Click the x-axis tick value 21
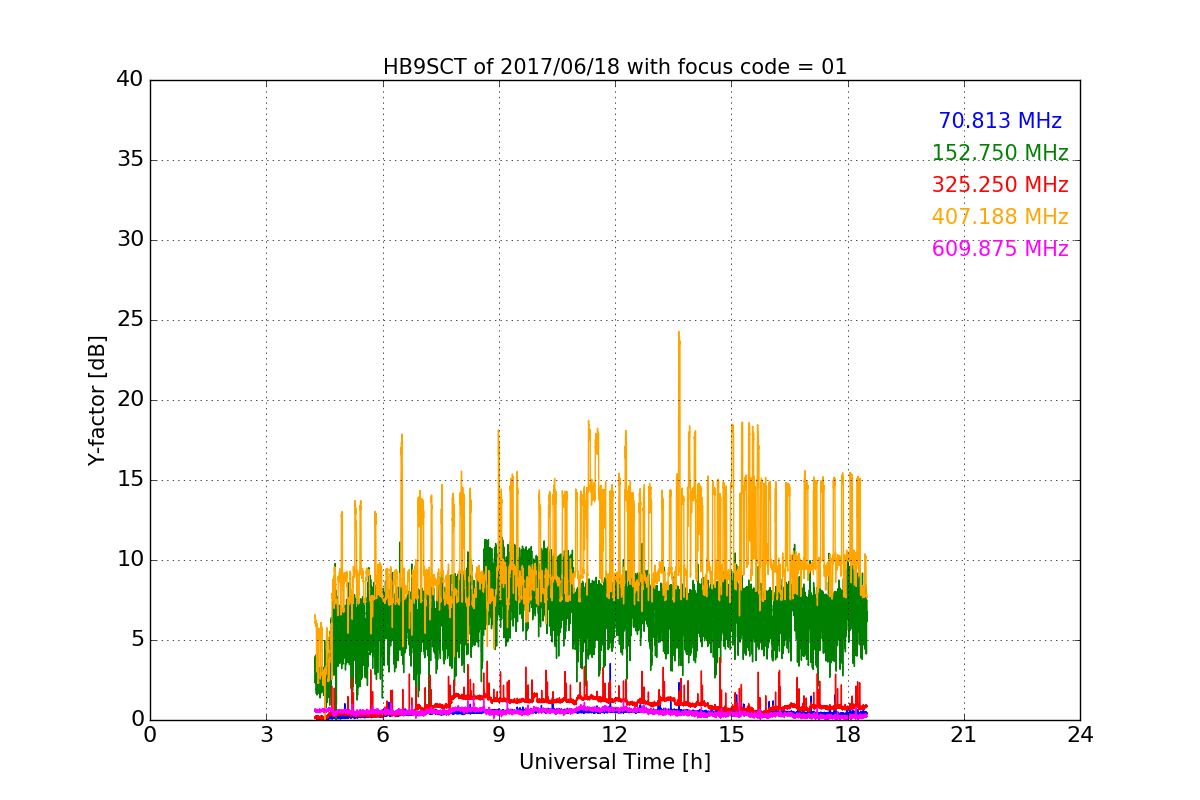 pyautogui.click(x=964, y=735)
